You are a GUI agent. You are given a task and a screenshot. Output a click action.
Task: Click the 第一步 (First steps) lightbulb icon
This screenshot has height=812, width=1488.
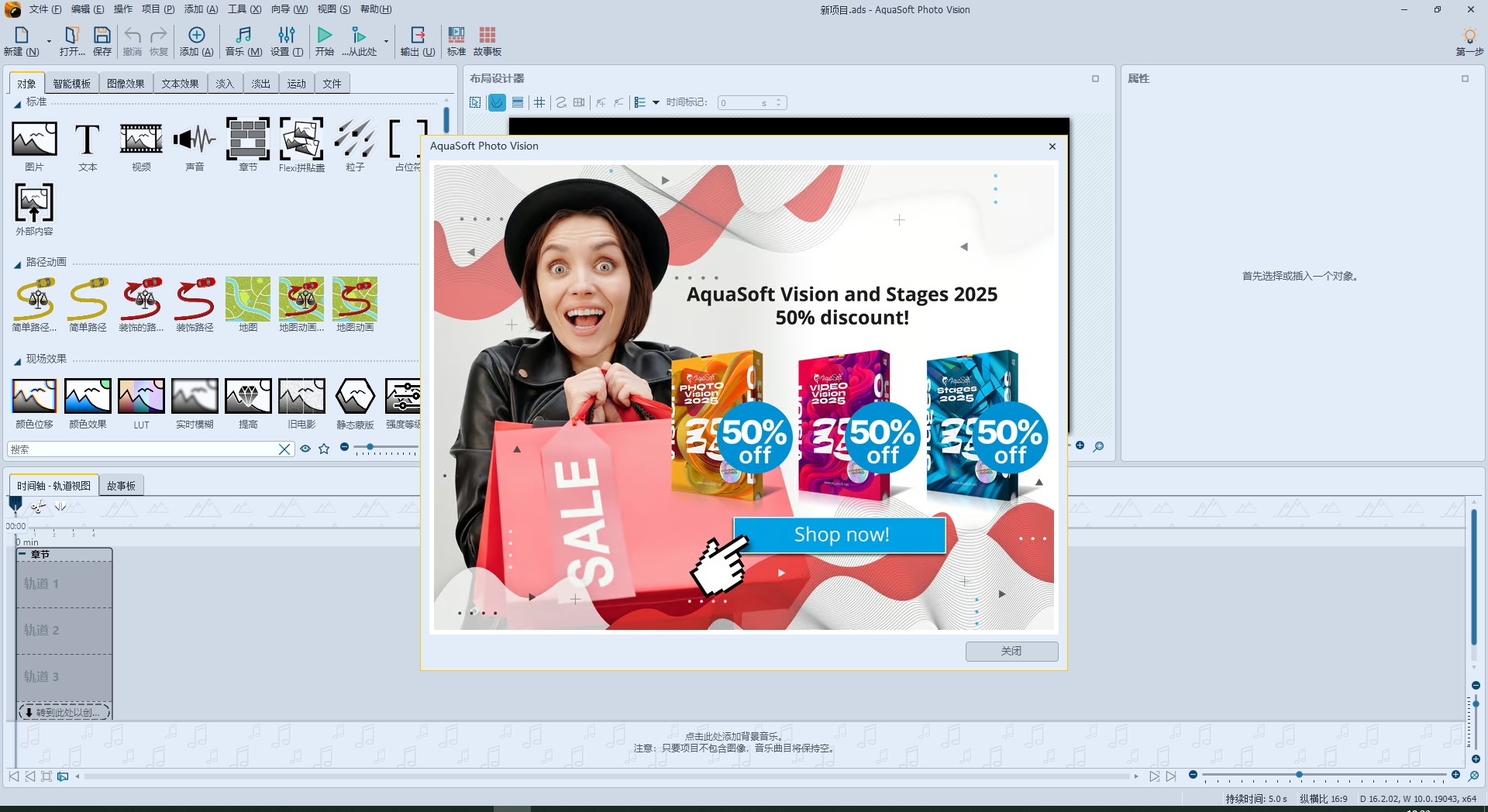(1469, 36)
